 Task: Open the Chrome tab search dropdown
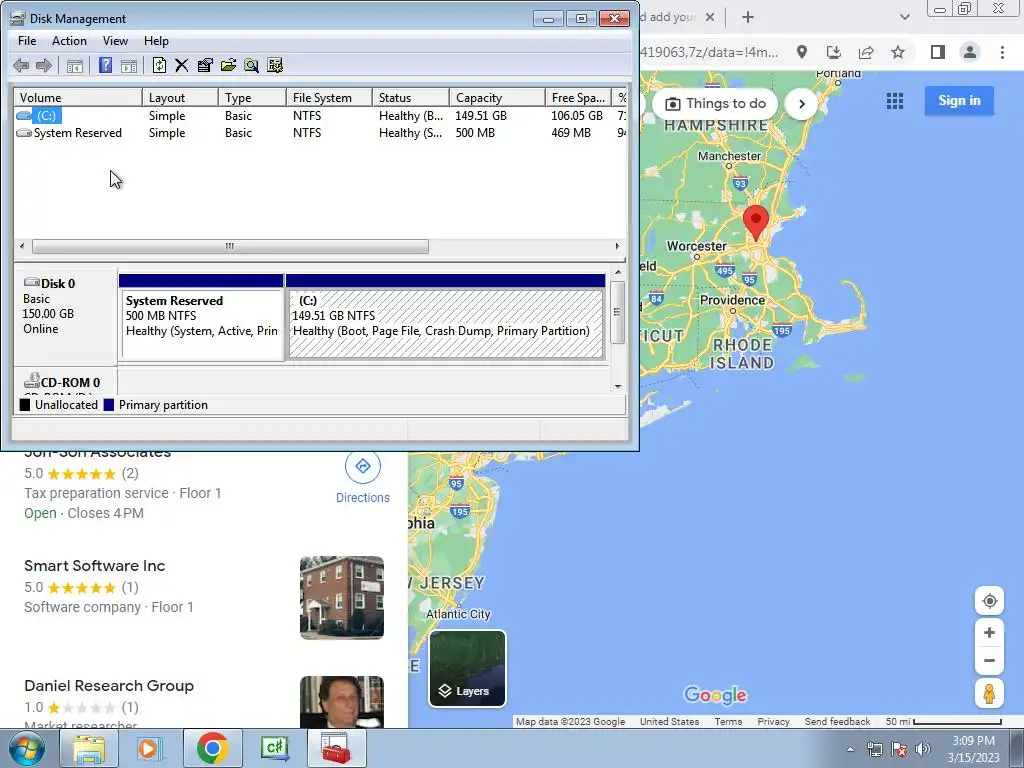tap(904, 17)
